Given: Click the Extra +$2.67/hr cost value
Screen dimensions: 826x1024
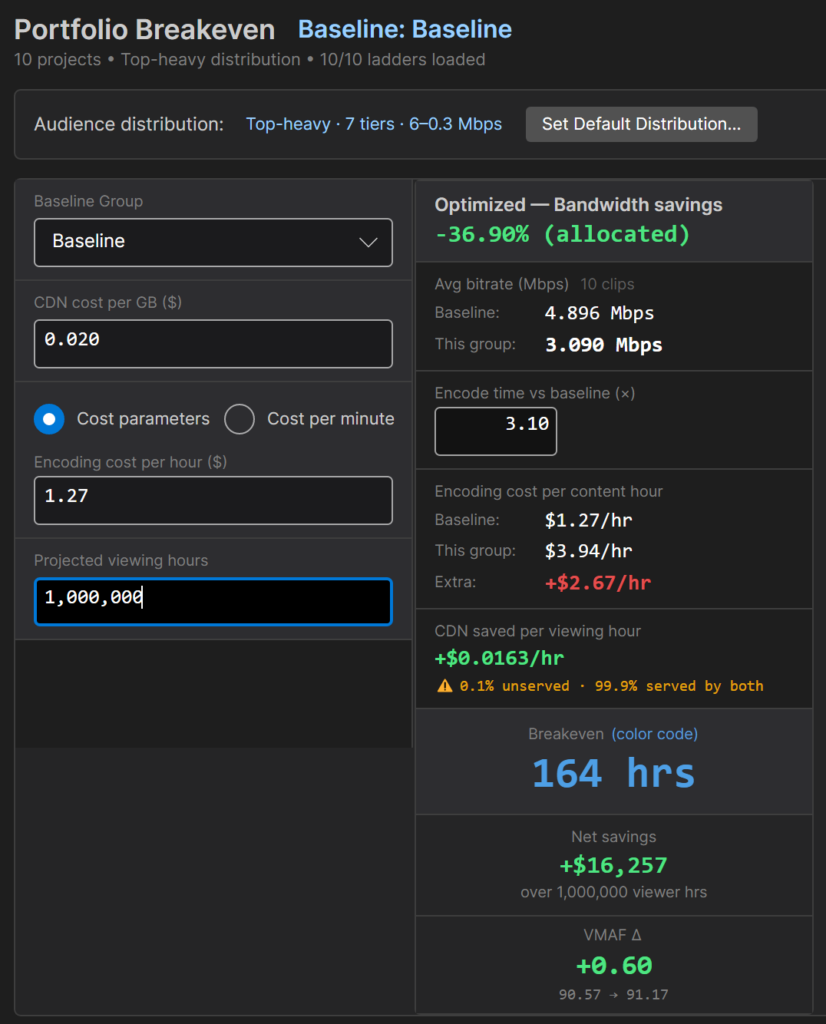Looking at the screenshot, I should click(x=598, y=583).
